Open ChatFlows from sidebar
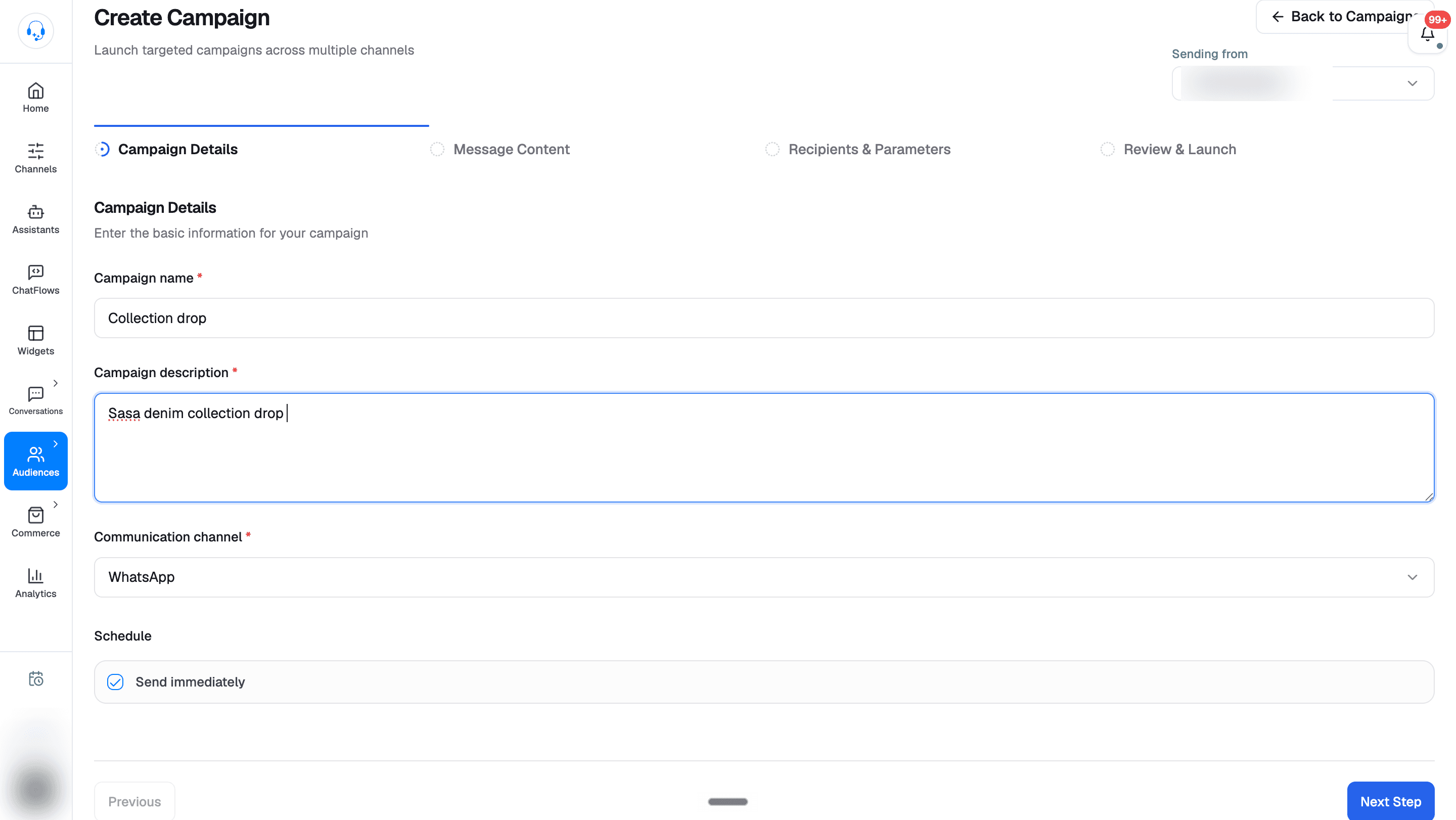 pos(35,280)
